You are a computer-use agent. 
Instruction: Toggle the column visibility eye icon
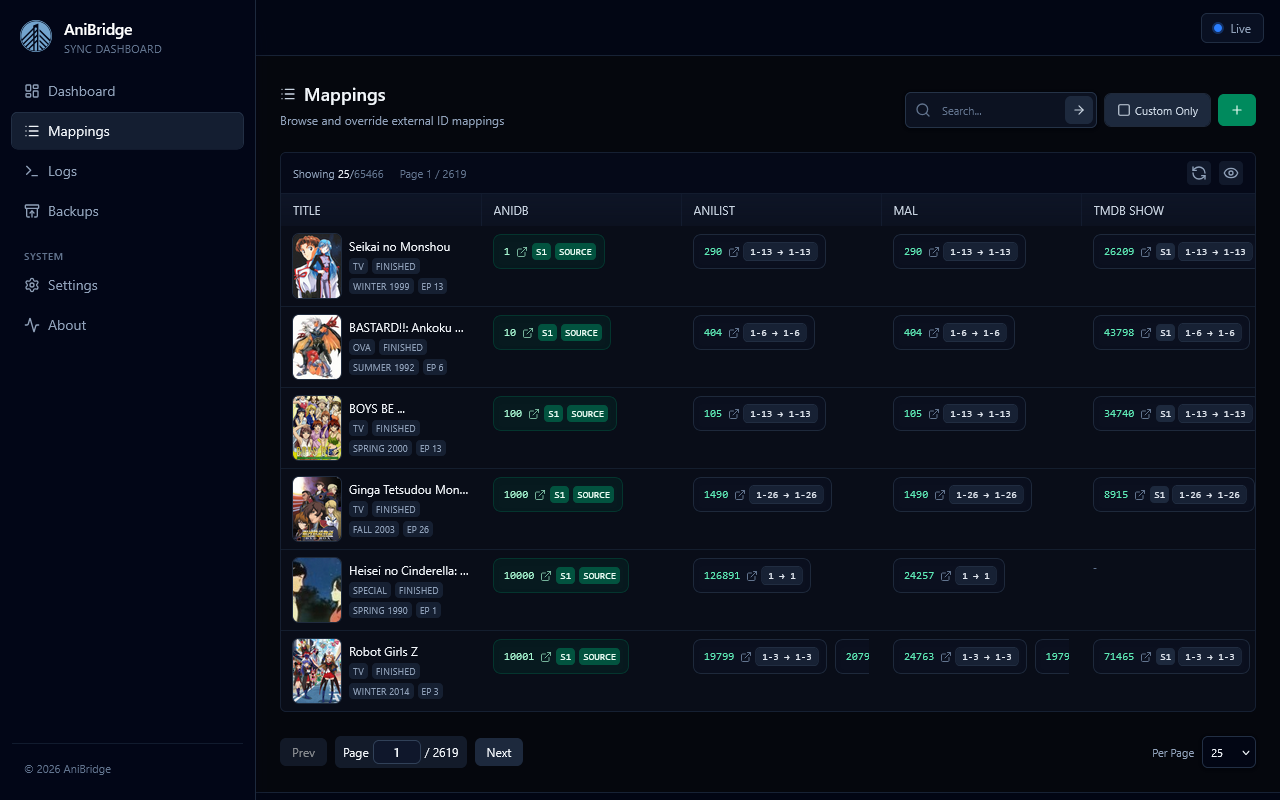1231,173
